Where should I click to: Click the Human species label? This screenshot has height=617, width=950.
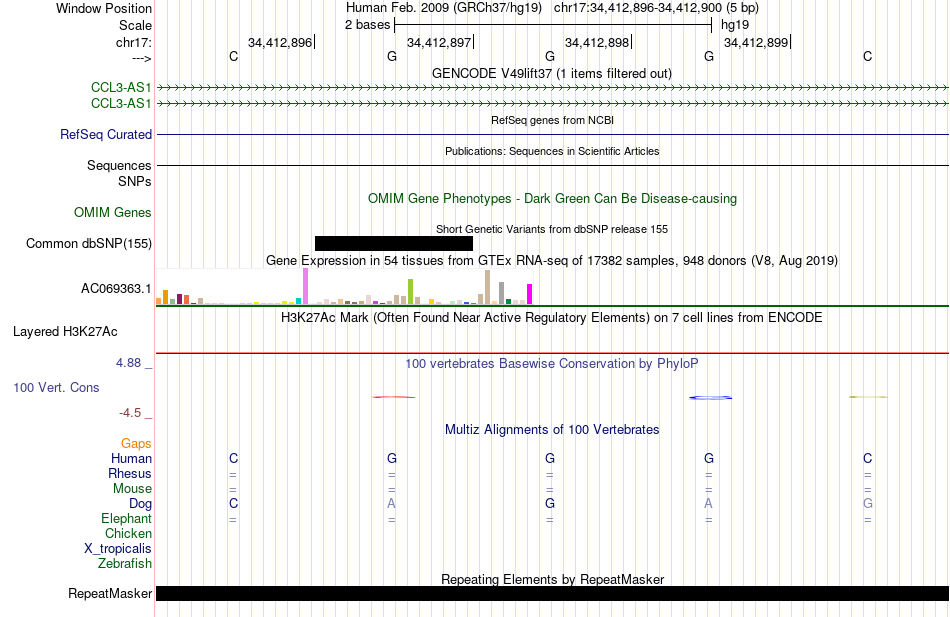(131, 459)
